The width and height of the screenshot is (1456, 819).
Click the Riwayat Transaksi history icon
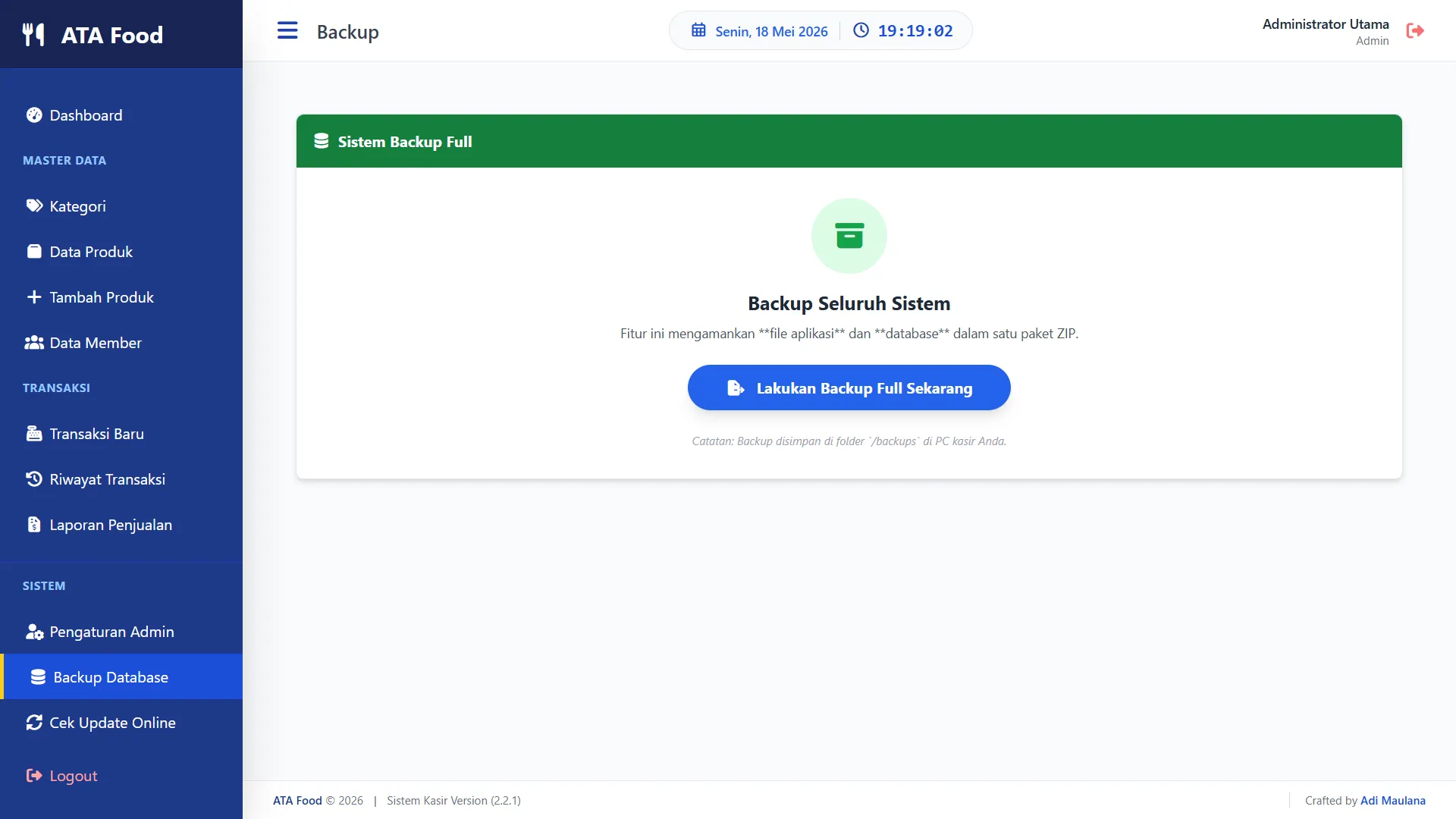click(x=34, y=479)
